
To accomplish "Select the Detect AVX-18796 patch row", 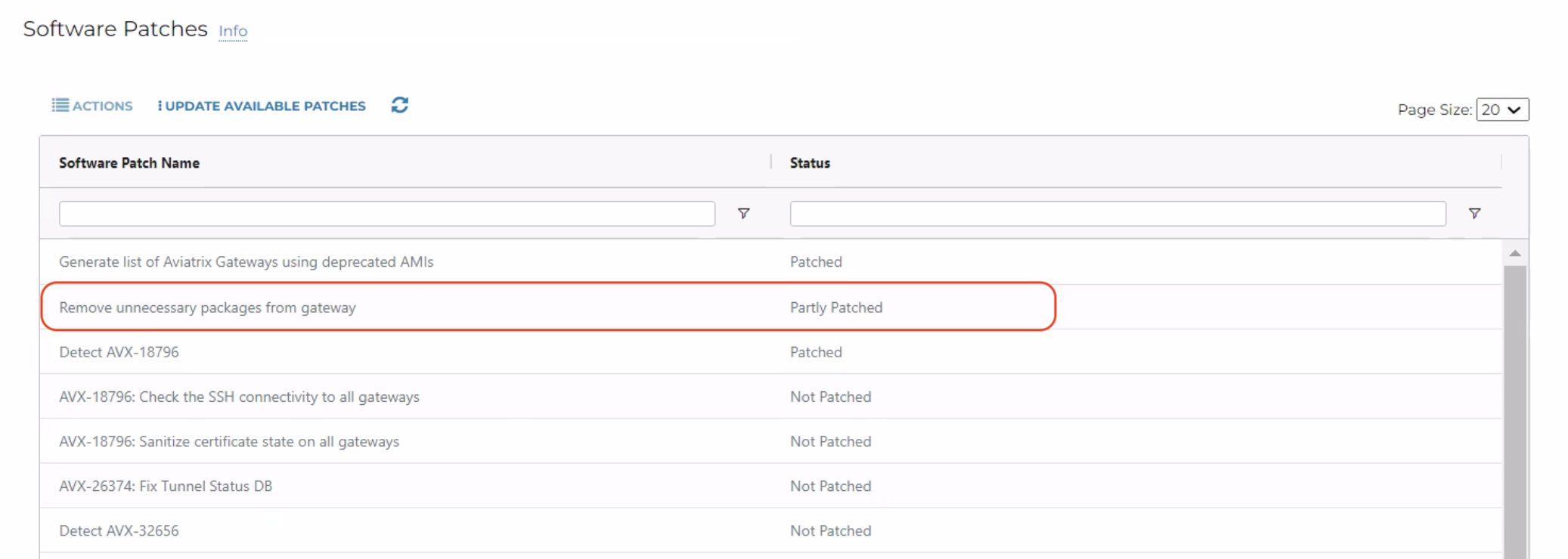I will point(119,352).
